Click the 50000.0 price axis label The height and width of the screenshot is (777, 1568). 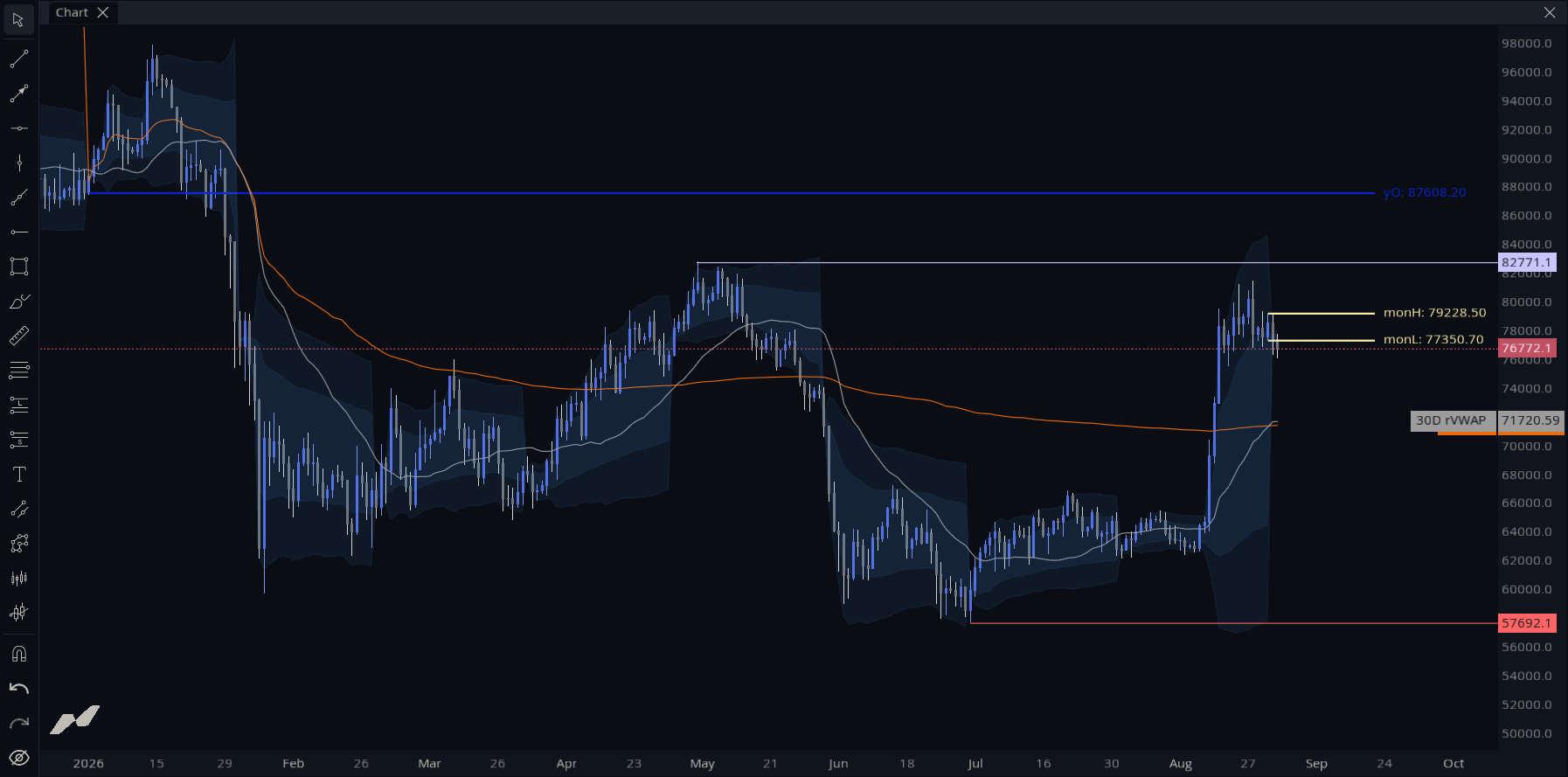click(x=1527, y=733)
